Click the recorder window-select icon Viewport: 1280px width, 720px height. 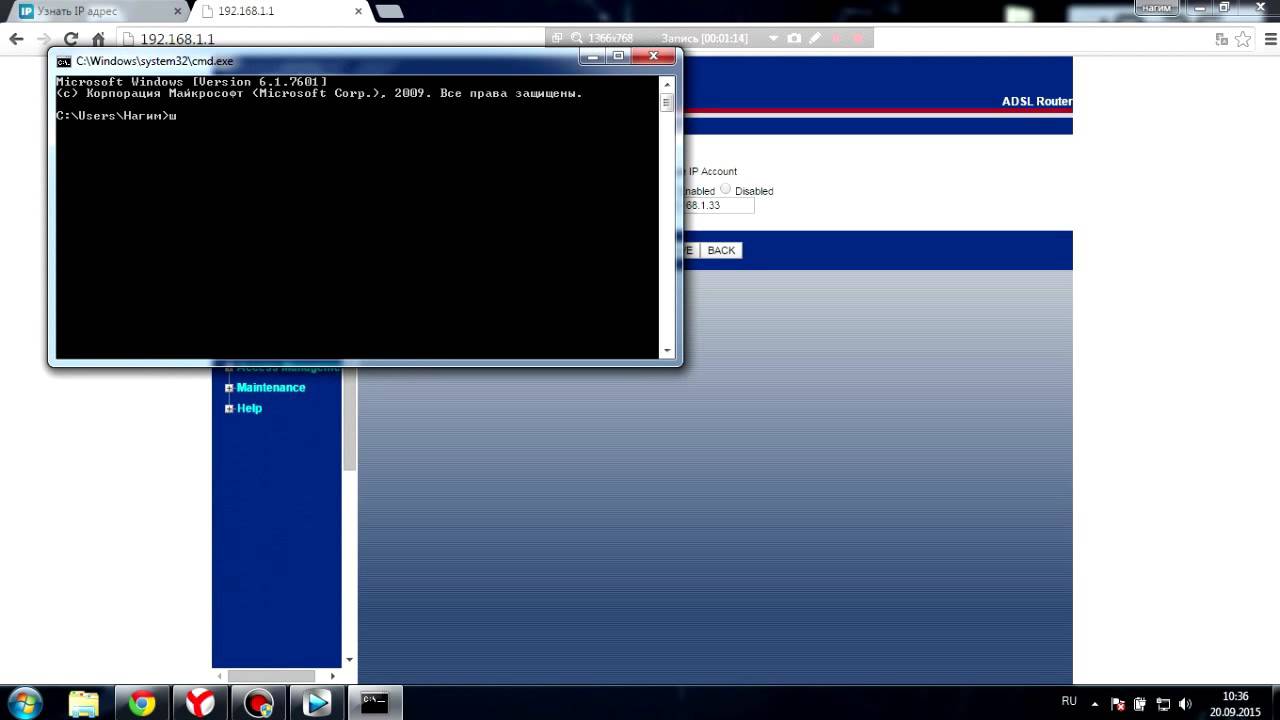pos(557,38)
